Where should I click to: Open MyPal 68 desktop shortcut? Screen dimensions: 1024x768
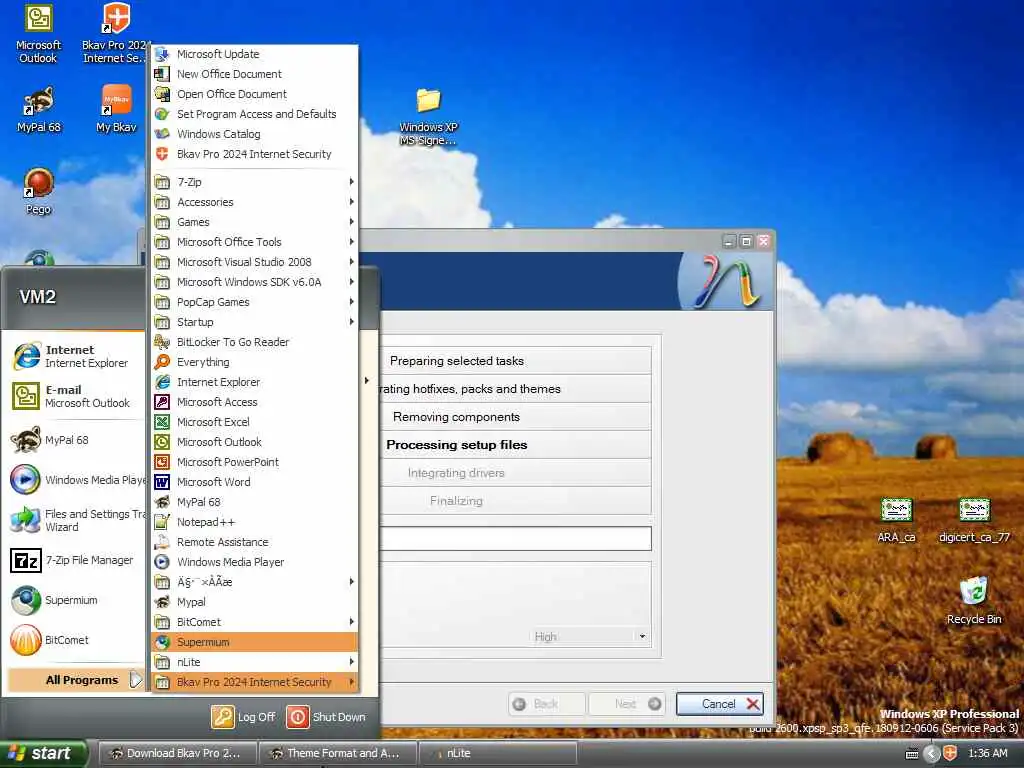pos(39,110)
